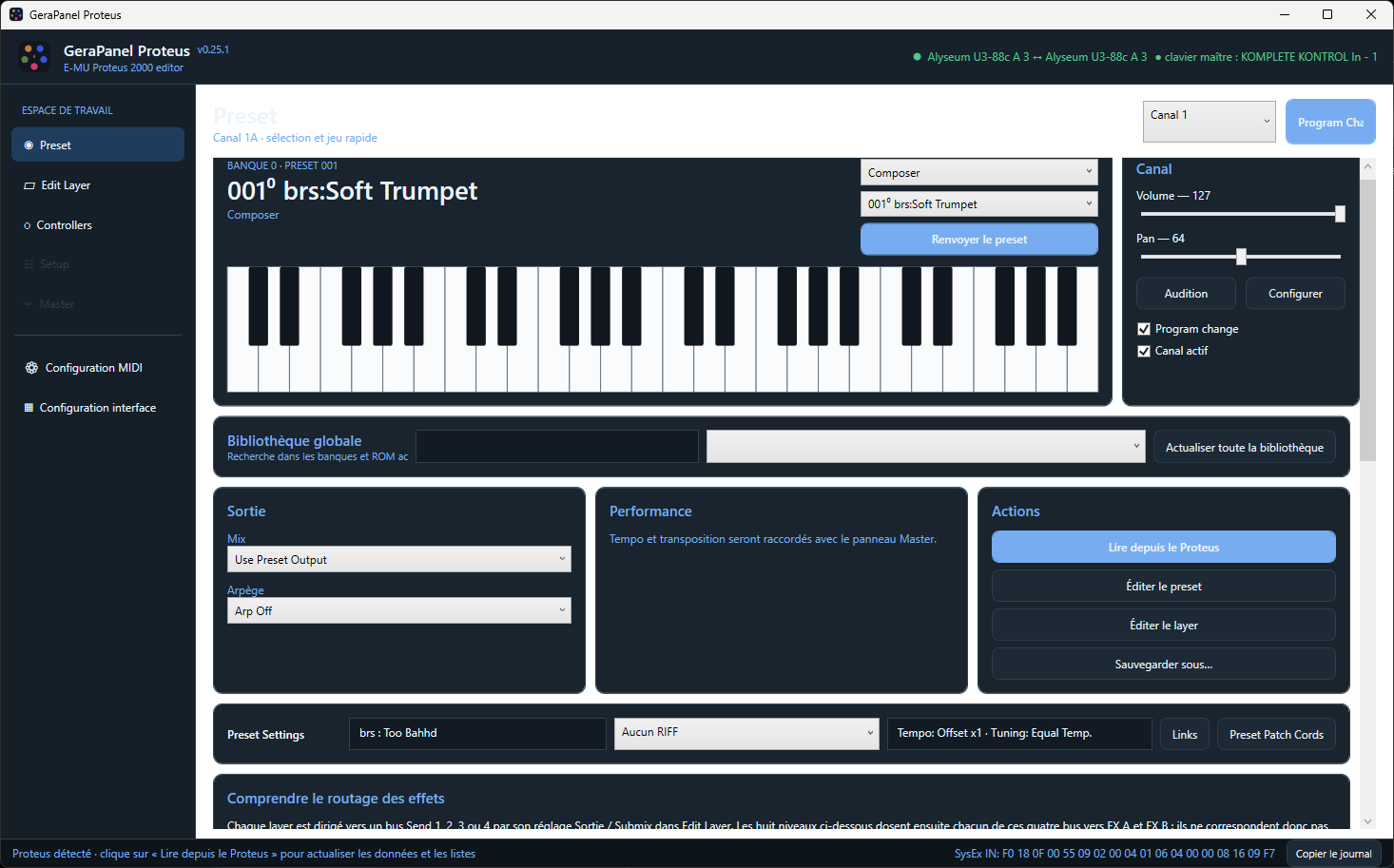Click Sauvegarder sous...
The image size is (1394, 868).
pos(1164,664)
